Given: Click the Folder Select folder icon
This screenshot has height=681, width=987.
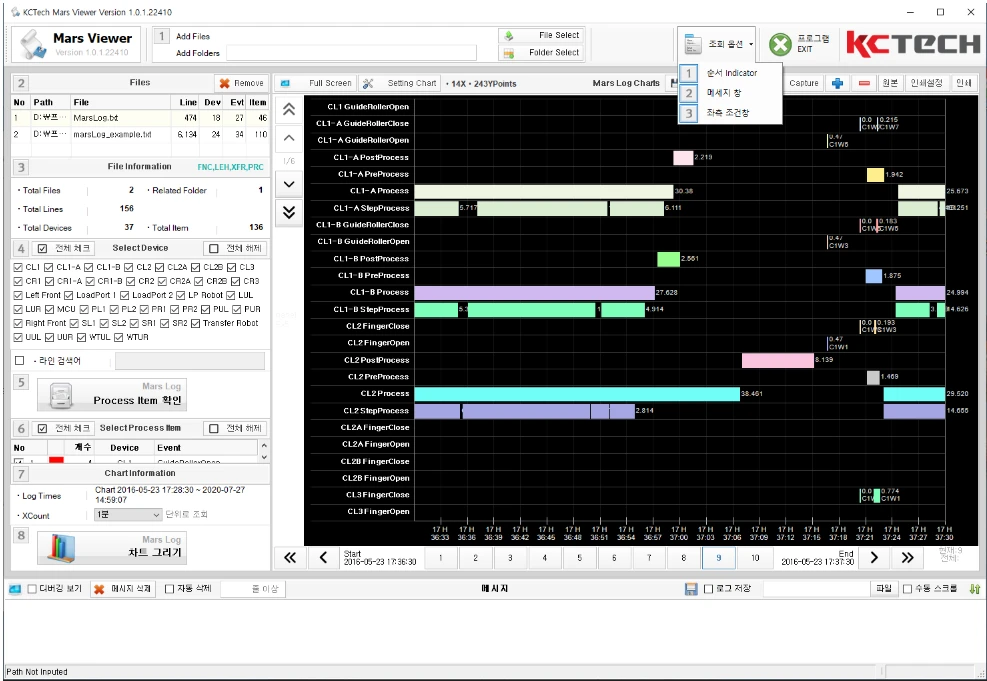Looking at the screenshot, I should pyautogui.click(x=509, y=53).
